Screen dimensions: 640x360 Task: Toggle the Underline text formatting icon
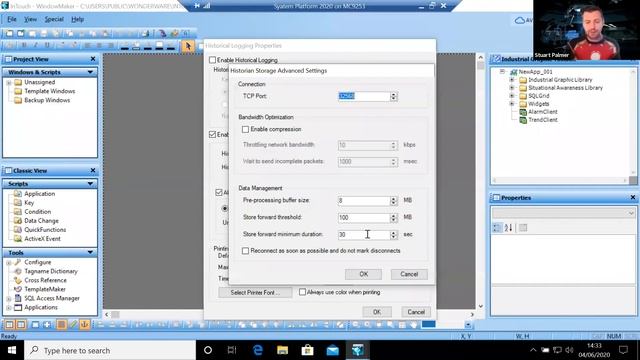click(47, 45)
